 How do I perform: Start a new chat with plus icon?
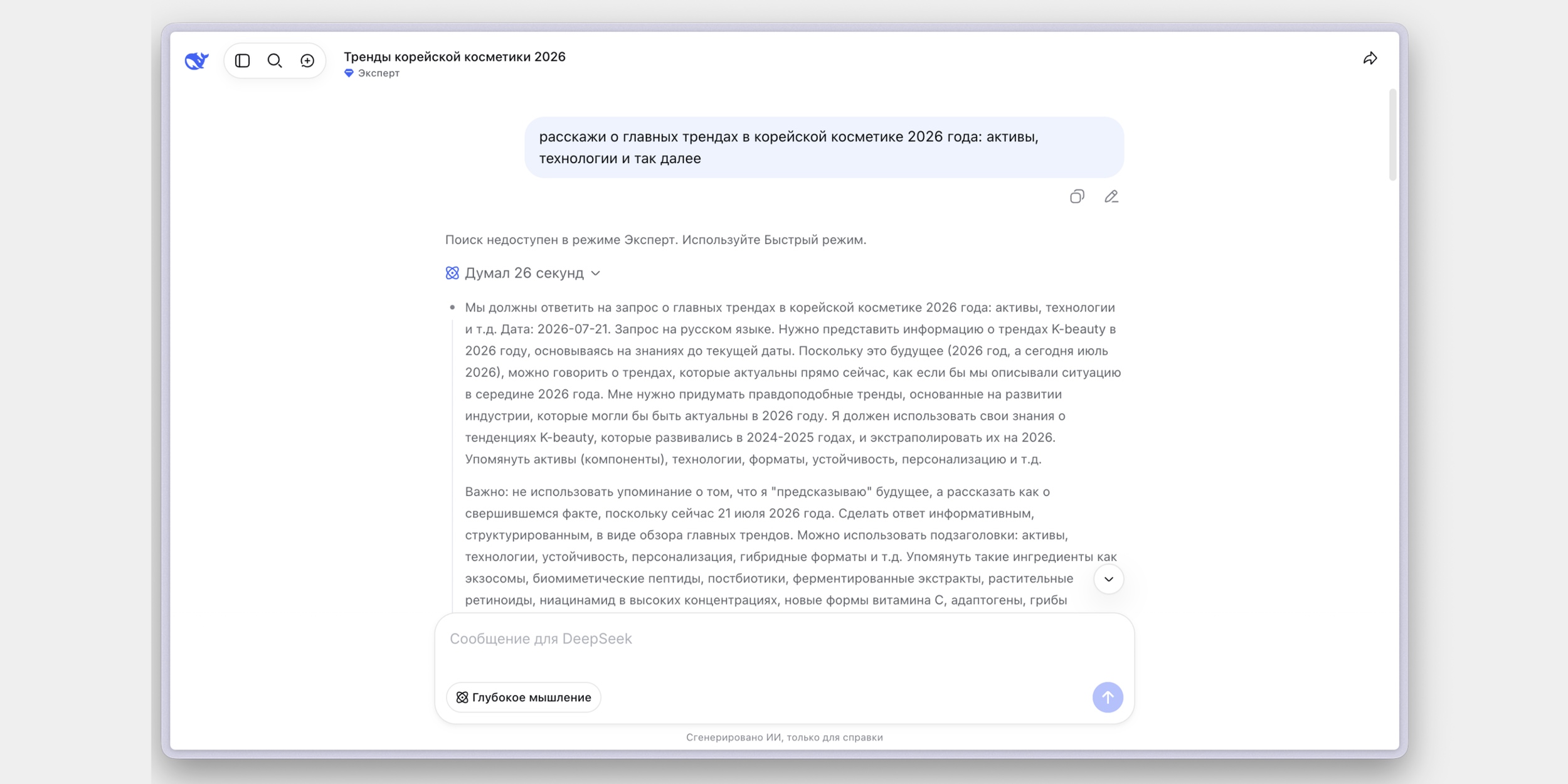coord(307,60)
